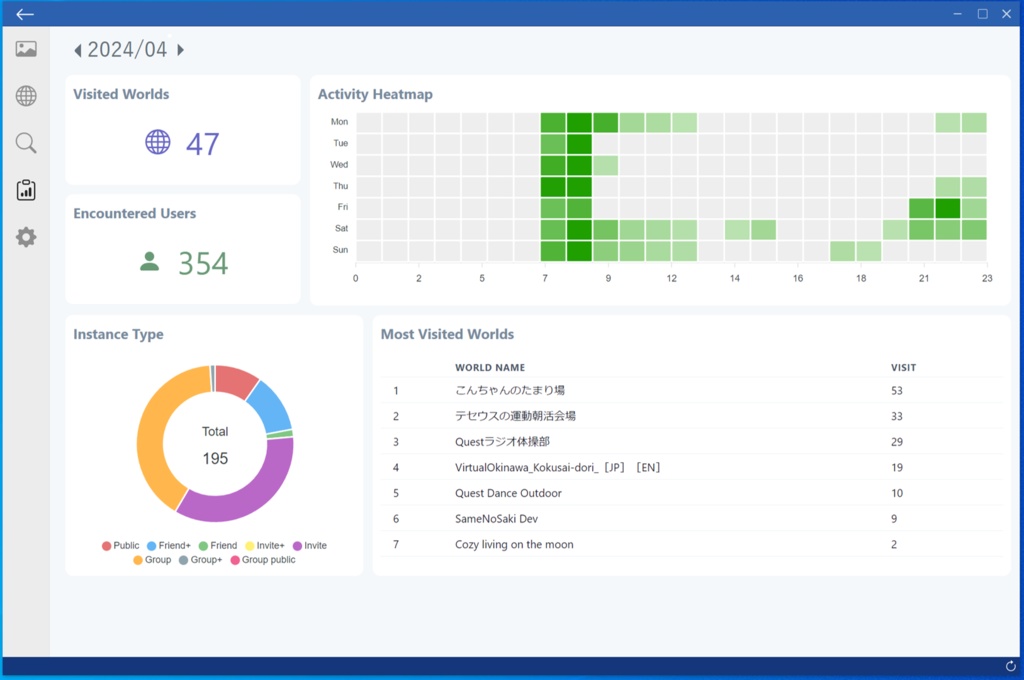The image size is (1024, 680).
Task: Open Quest Dance Outdoor world row
Action: tap(692, 493)
